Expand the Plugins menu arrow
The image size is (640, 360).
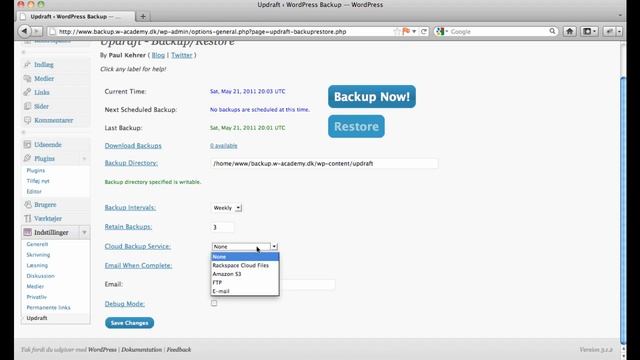coord(84,158)
